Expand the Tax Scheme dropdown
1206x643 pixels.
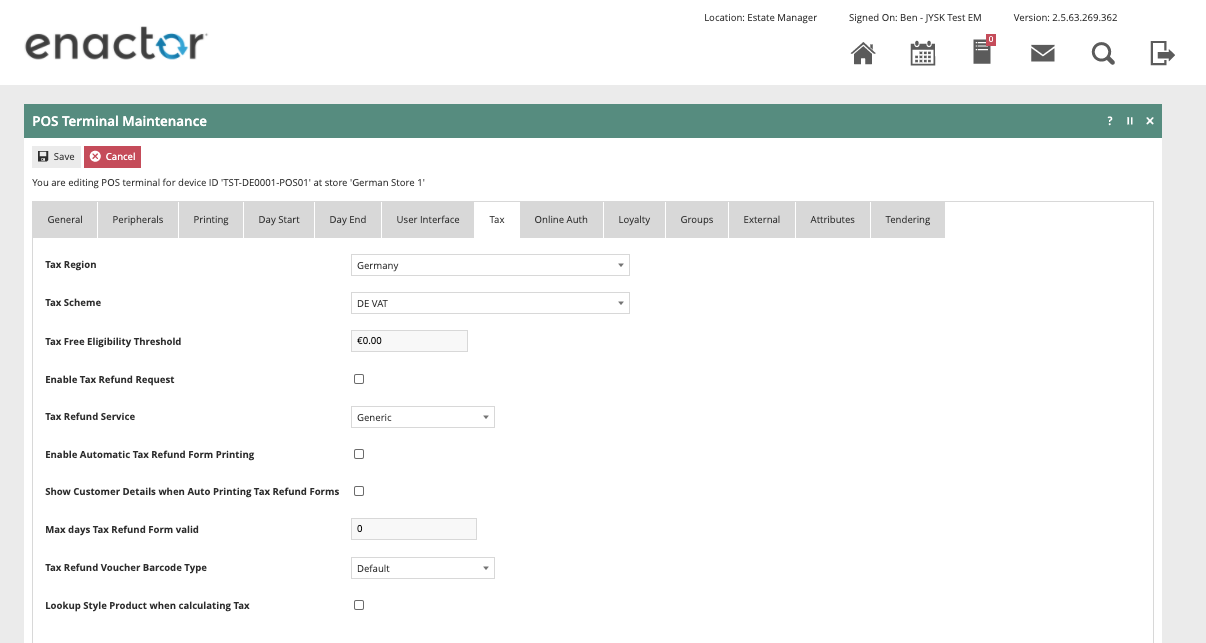point(490,303)
